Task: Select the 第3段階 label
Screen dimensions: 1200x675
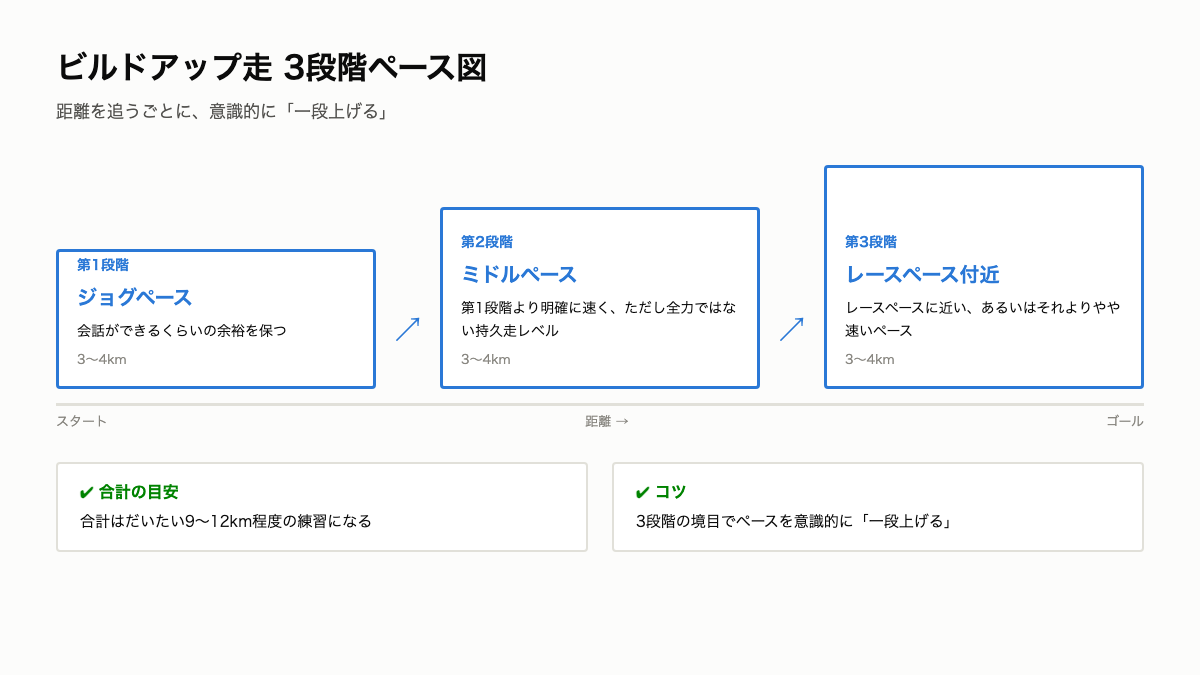Action: coord(871,242)
